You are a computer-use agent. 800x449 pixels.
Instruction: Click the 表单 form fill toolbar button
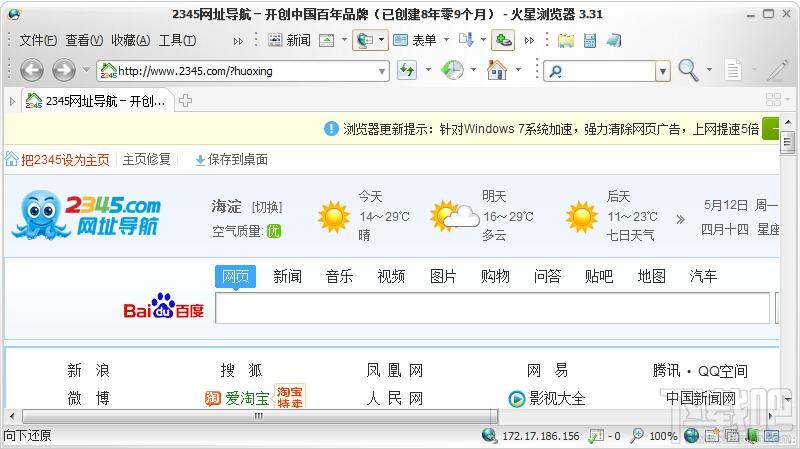[415, 40]
